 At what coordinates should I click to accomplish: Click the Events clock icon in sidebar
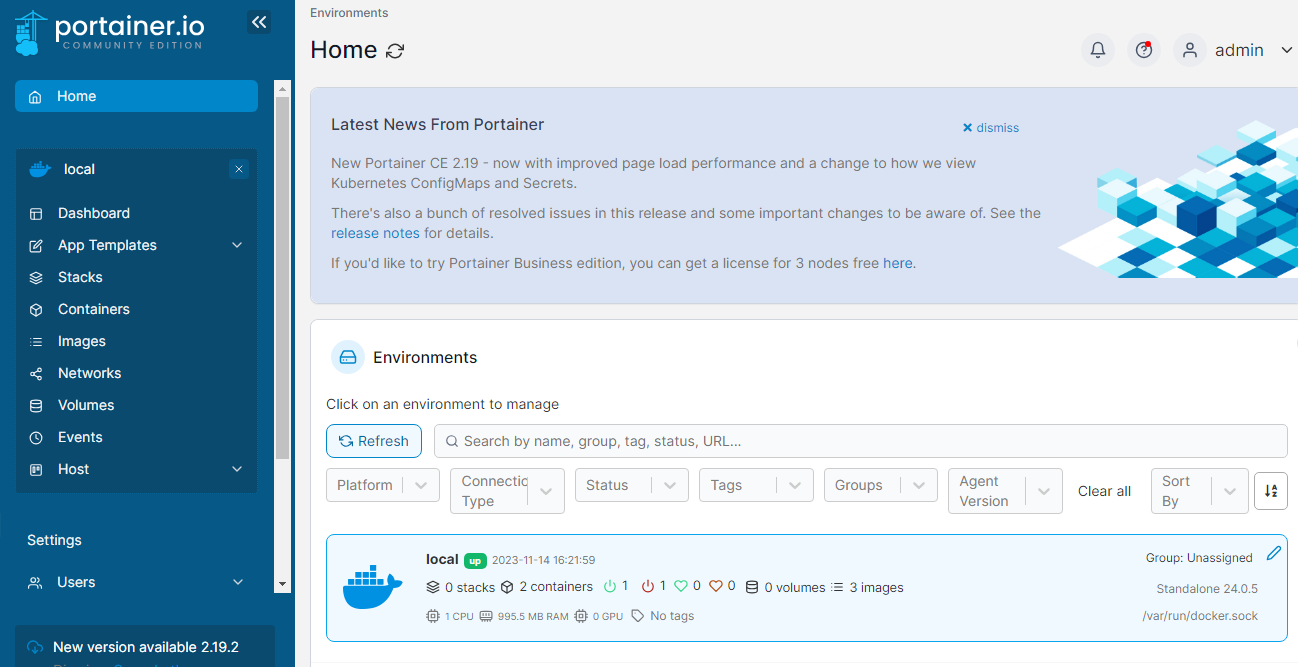(x=36, y=437)
